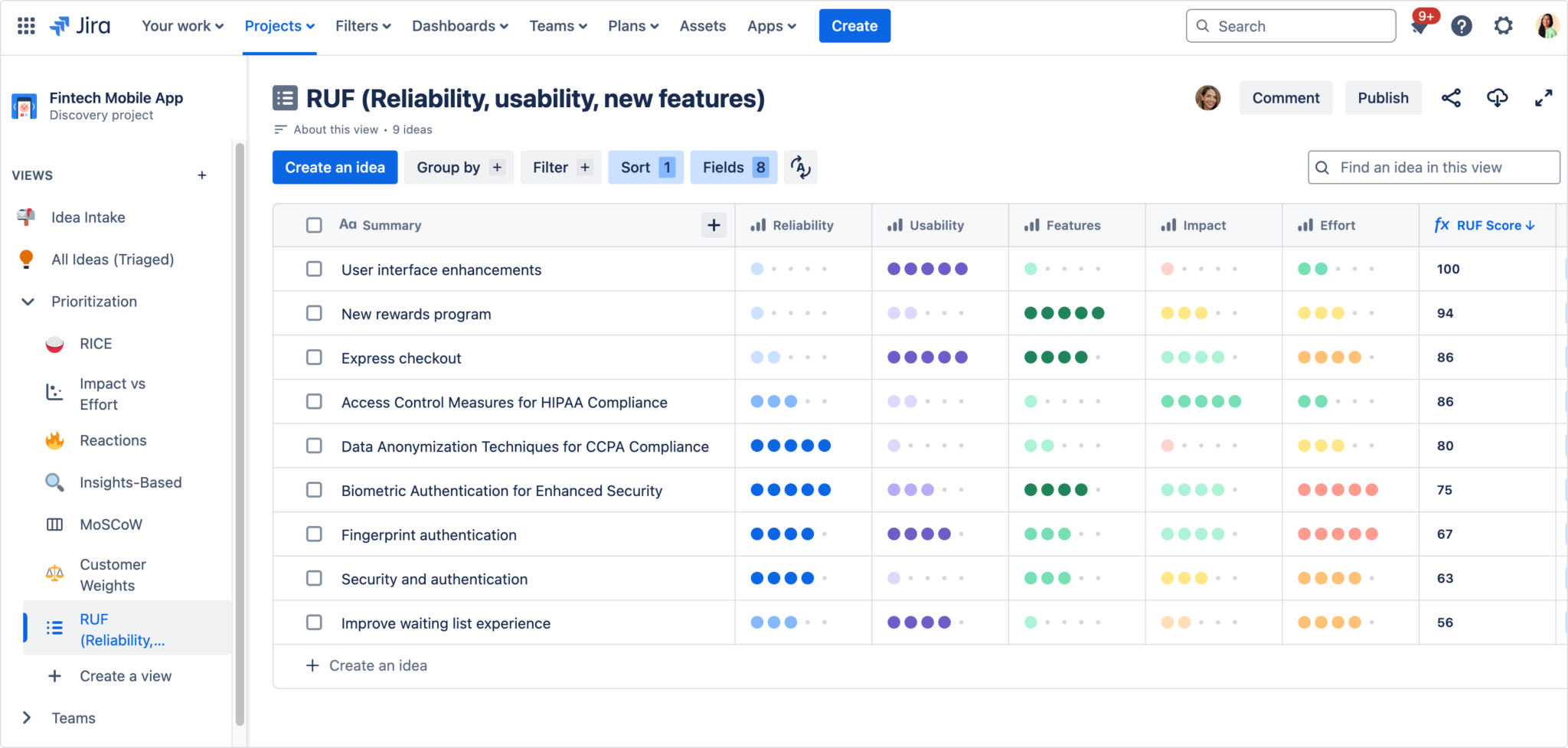This screenshot has width=1568, height=748.
Task: Collapse the Prioritization section
Action: click(28, 302)
